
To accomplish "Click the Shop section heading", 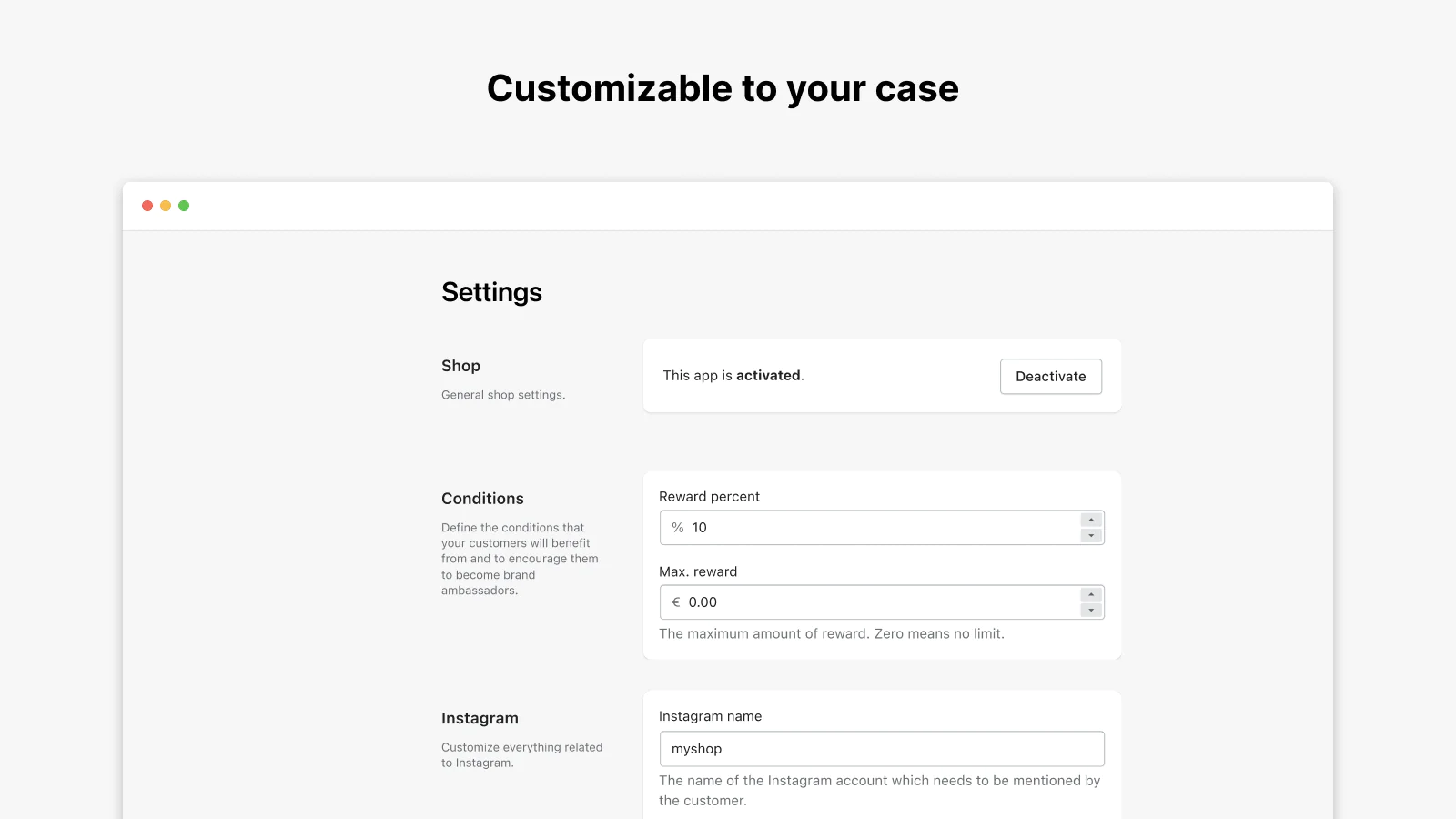I will click(x=460, y=366).
